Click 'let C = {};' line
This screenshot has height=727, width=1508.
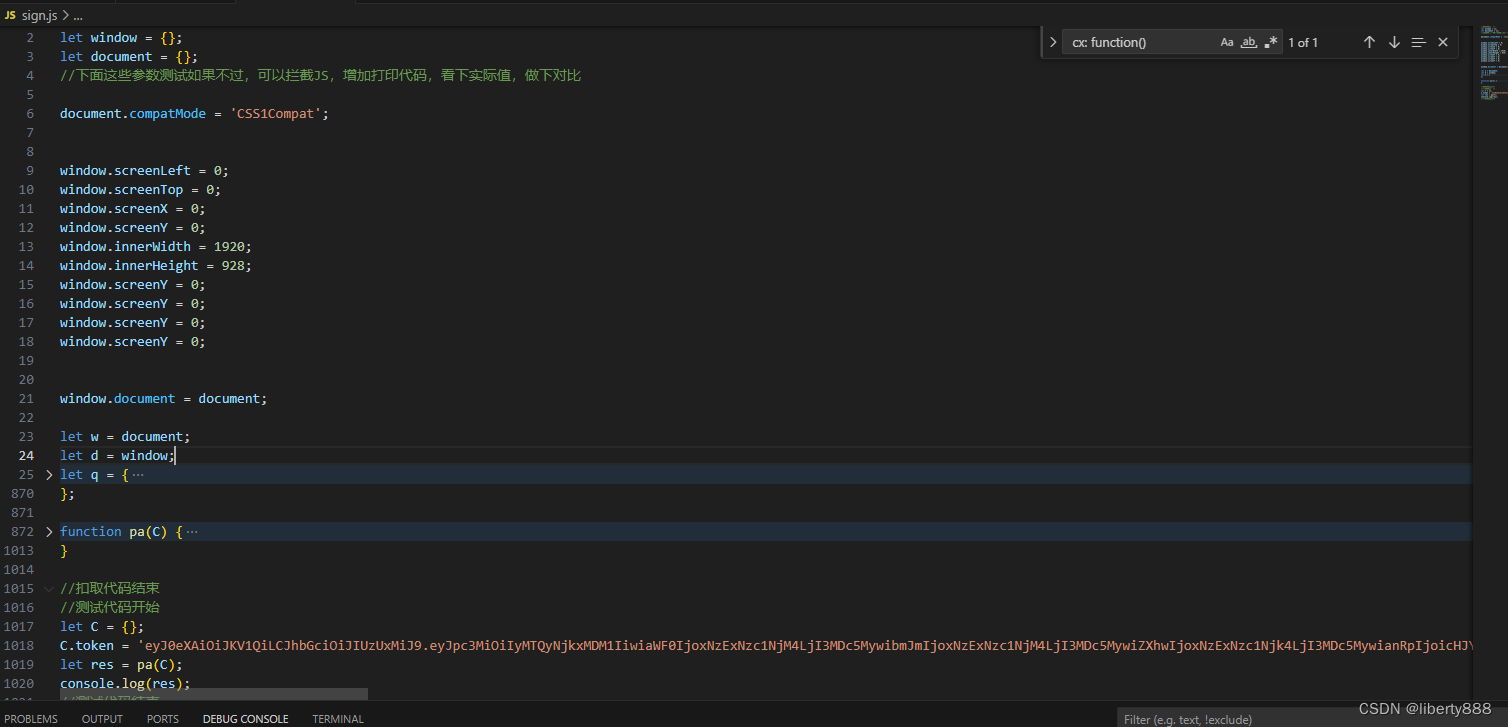[x=102, y=627]
